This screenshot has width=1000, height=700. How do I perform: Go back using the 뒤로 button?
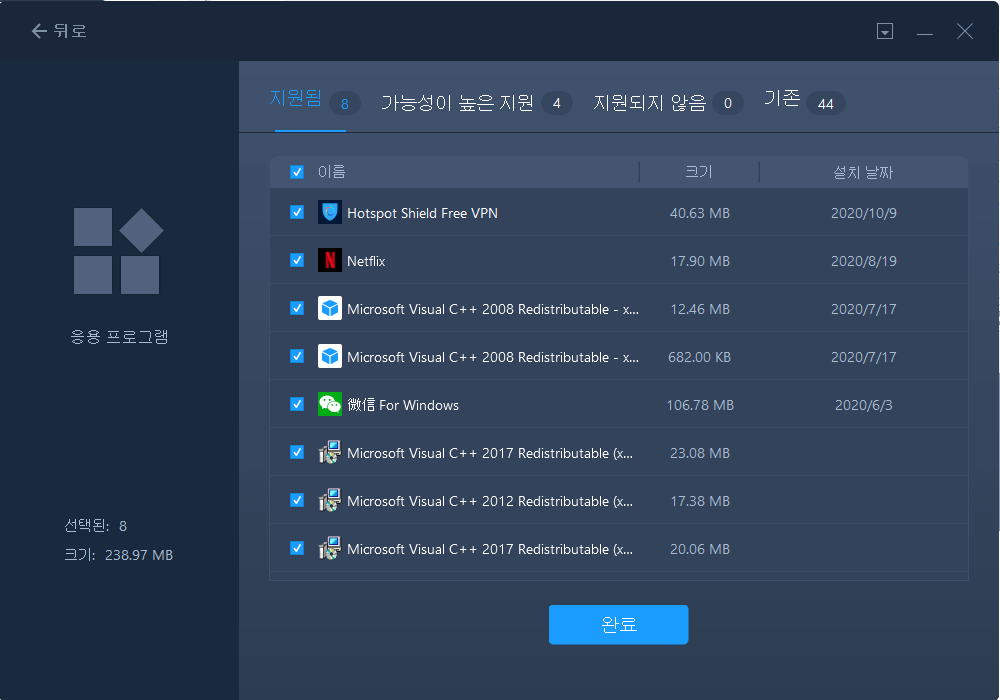point(59,31)
